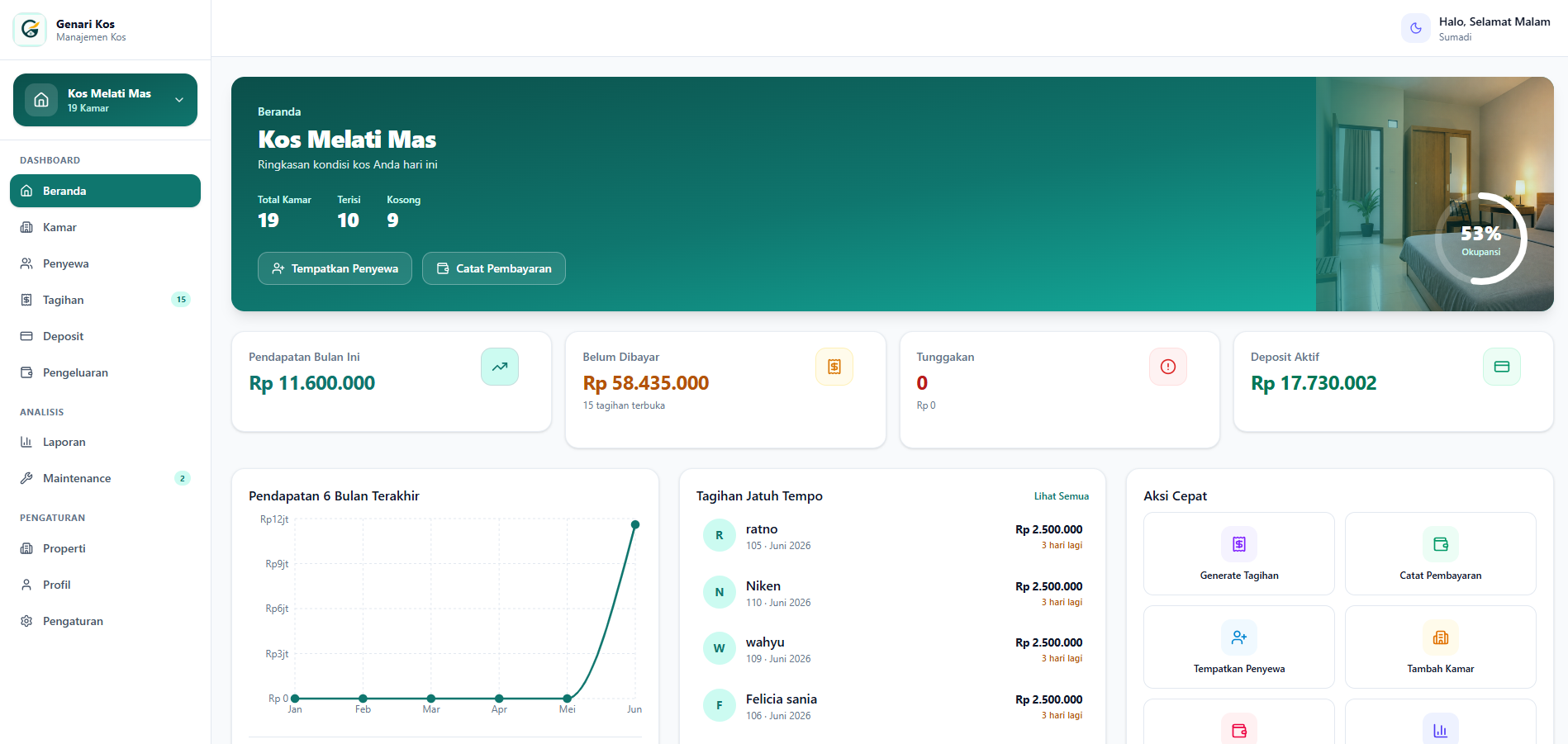Open the Kamar menu item

105,227
